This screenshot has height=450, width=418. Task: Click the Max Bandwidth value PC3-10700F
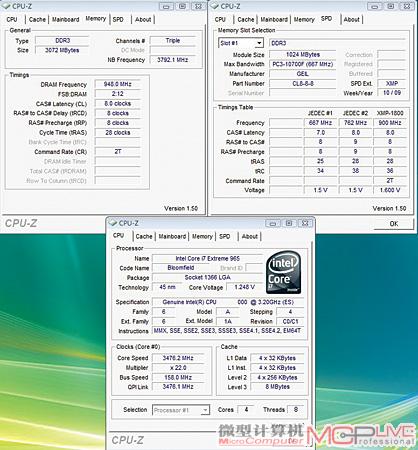point(303,64)
